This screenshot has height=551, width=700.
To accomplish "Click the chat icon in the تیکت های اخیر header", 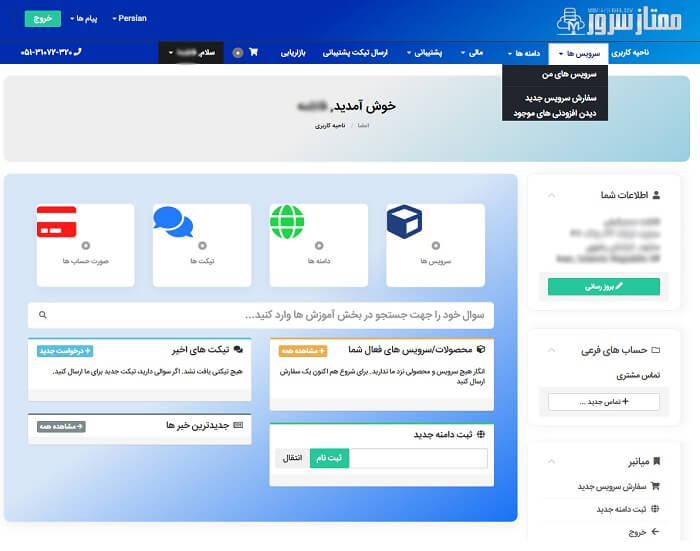I will (238, 349).
